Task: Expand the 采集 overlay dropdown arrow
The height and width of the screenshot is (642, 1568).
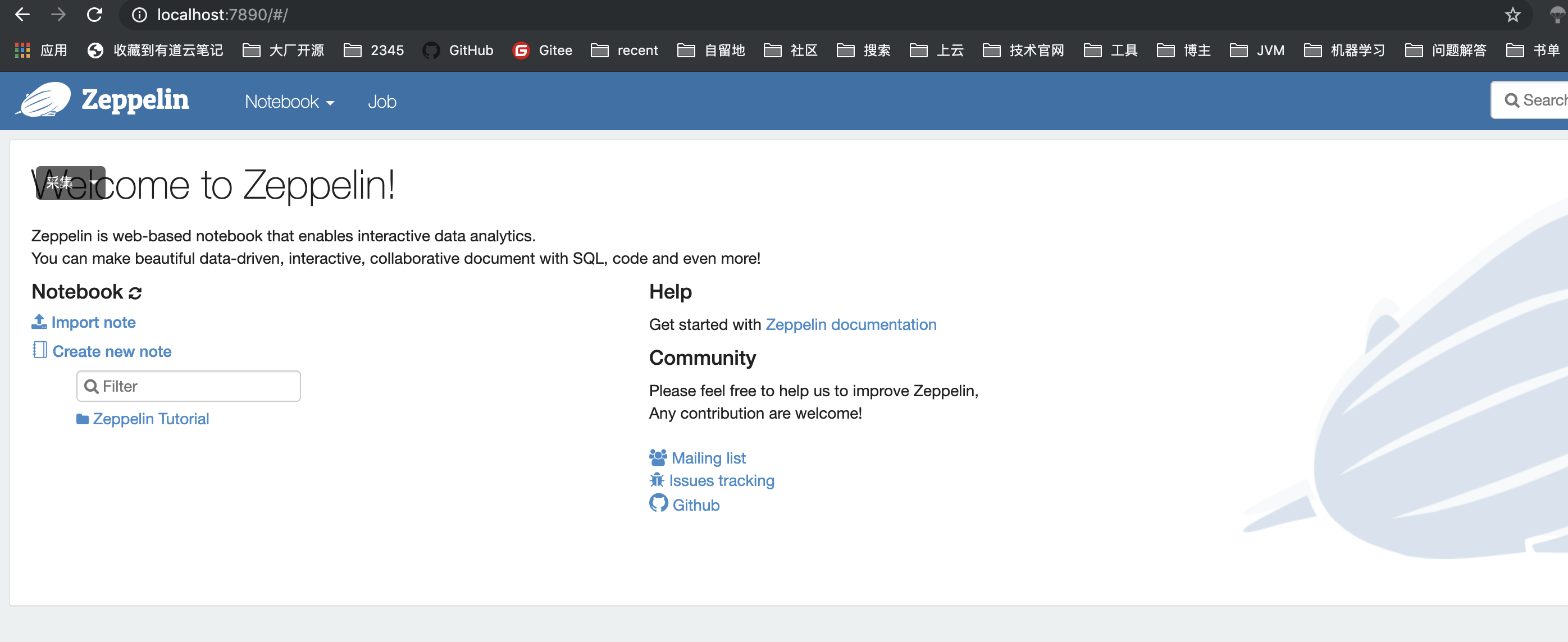Action: pyautogui.click(x=93, y=182)
